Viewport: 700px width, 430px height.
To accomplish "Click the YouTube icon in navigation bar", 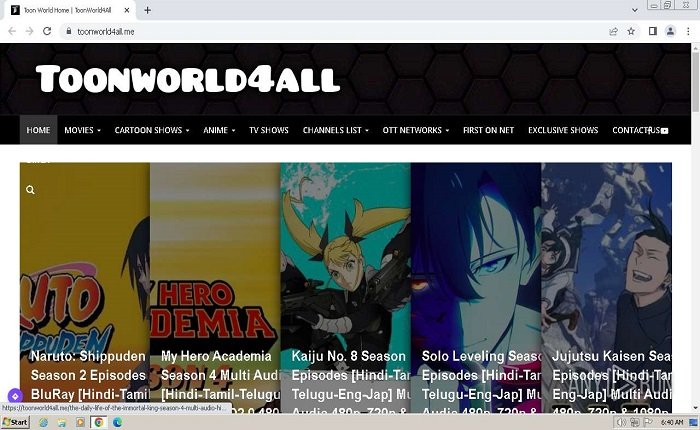I will (x=664, y=130).
